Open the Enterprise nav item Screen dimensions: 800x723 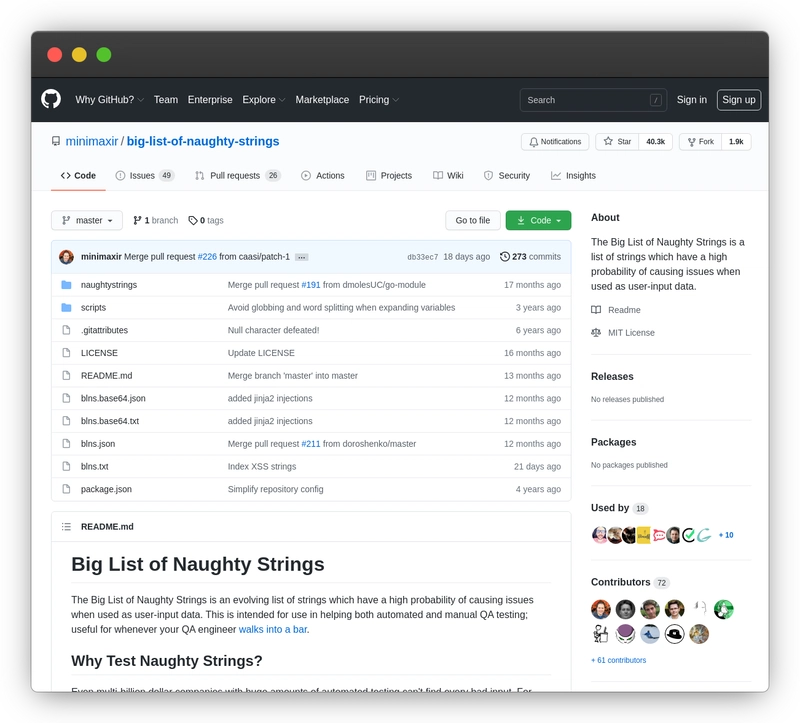tap(210, 99)
